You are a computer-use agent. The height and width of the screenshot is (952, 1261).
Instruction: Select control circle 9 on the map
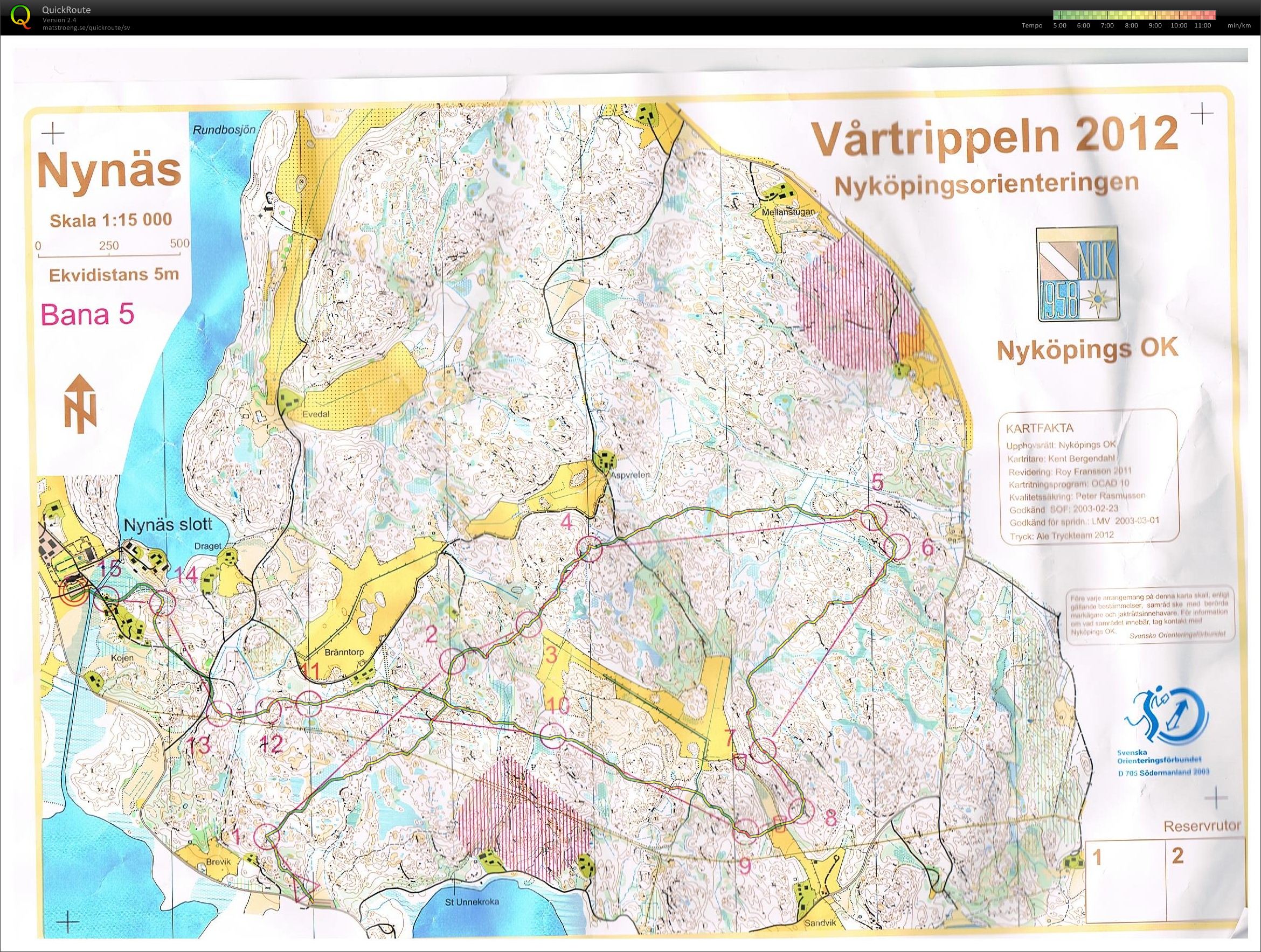[x=745, y=831]
